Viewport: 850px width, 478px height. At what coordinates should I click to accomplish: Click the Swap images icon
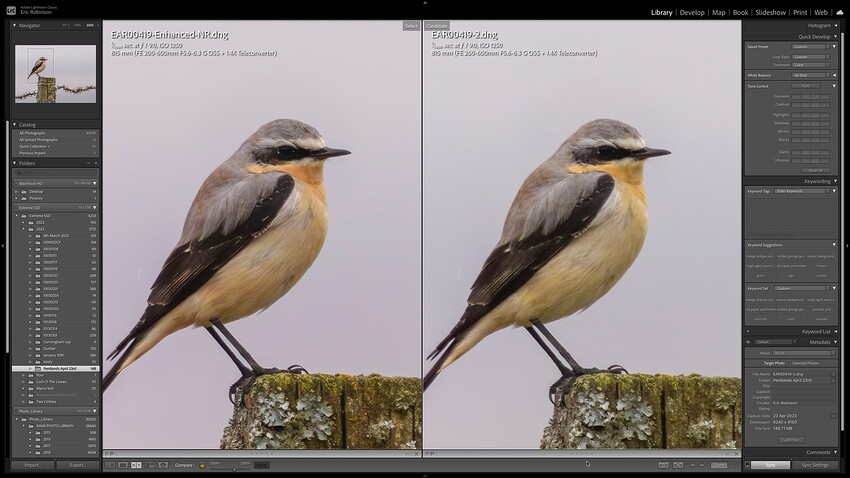[662, 465]
